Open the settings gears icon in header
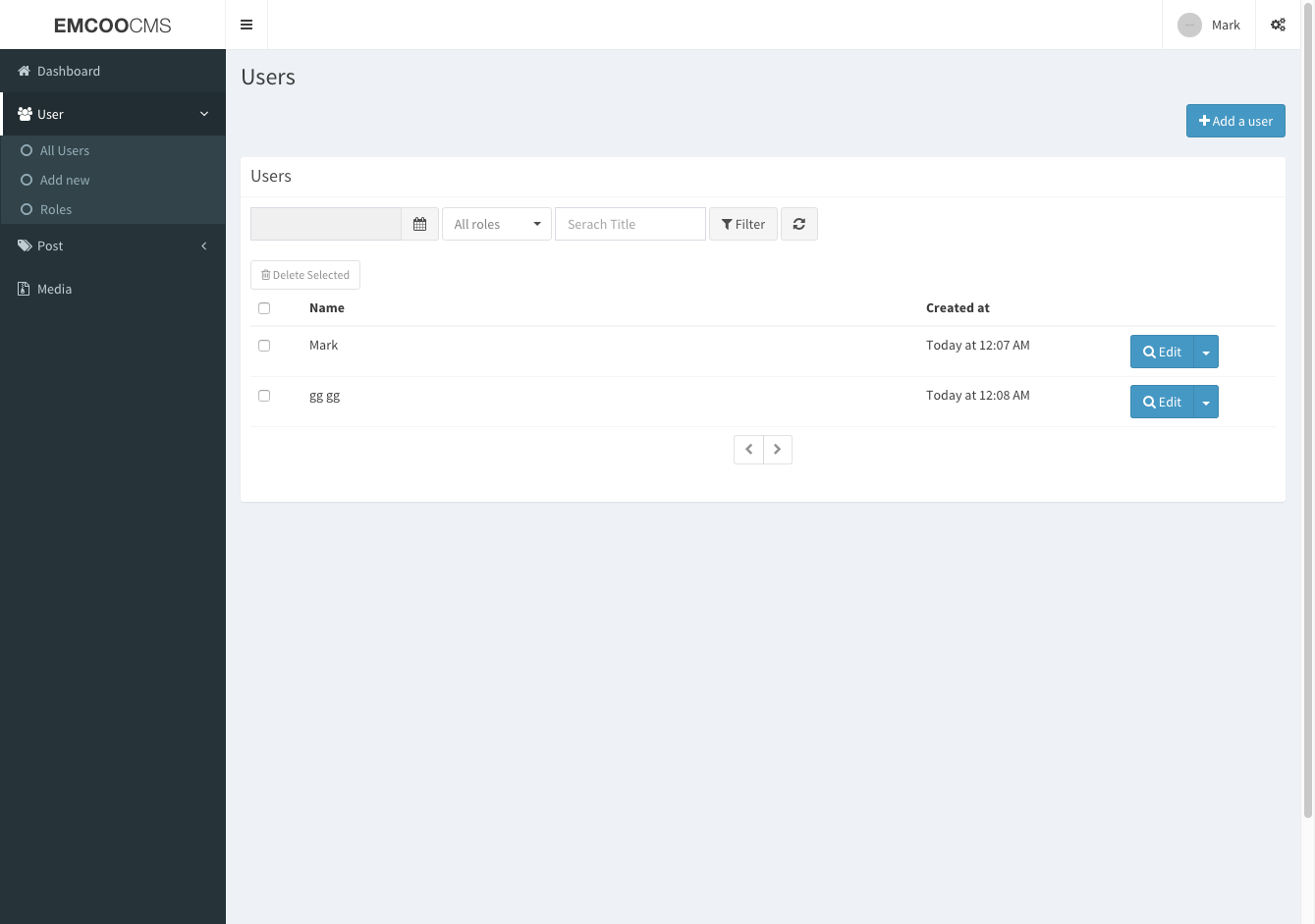1315x924 pixels. (x=1278, y=25)
